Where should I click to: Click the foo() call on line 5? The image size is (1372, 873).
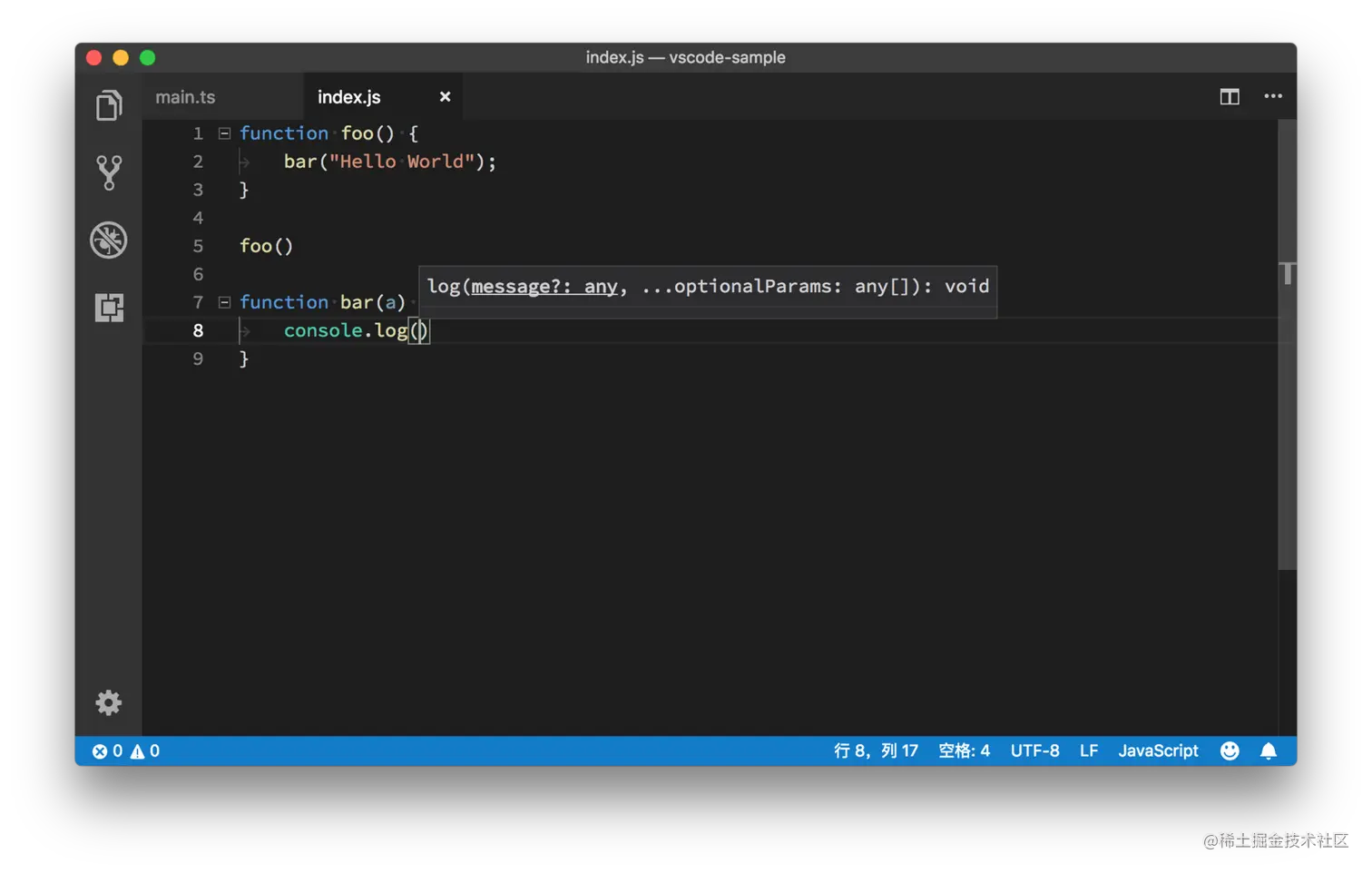click(267, 246)
